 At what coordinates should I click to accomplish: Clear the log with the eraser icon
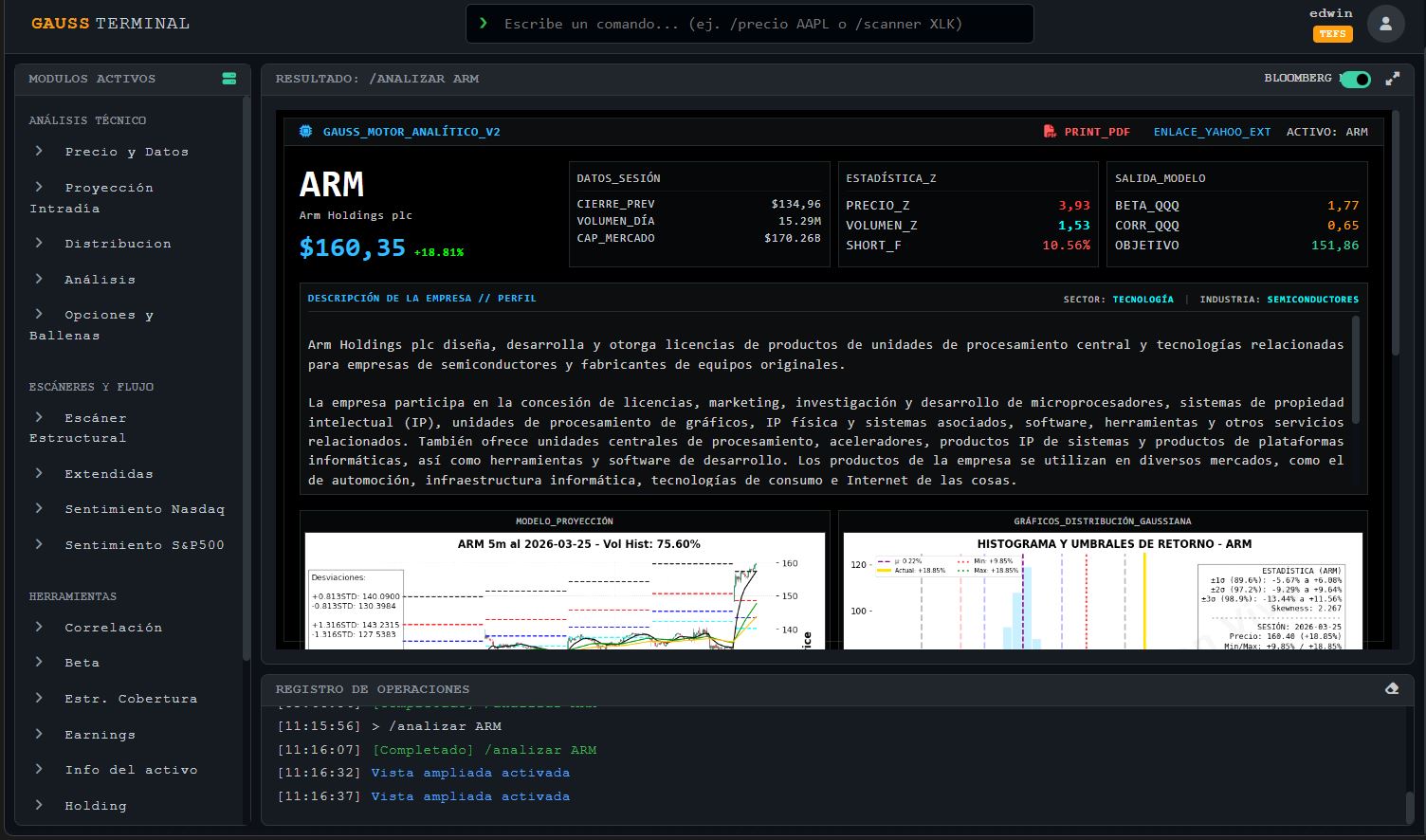point(1391,688)
